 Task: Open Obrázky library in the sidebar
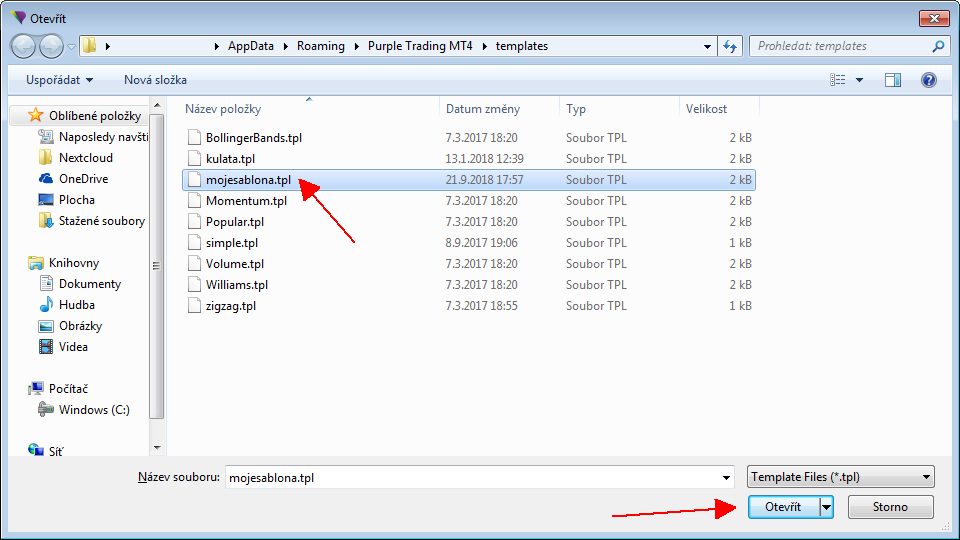(80, 326)
